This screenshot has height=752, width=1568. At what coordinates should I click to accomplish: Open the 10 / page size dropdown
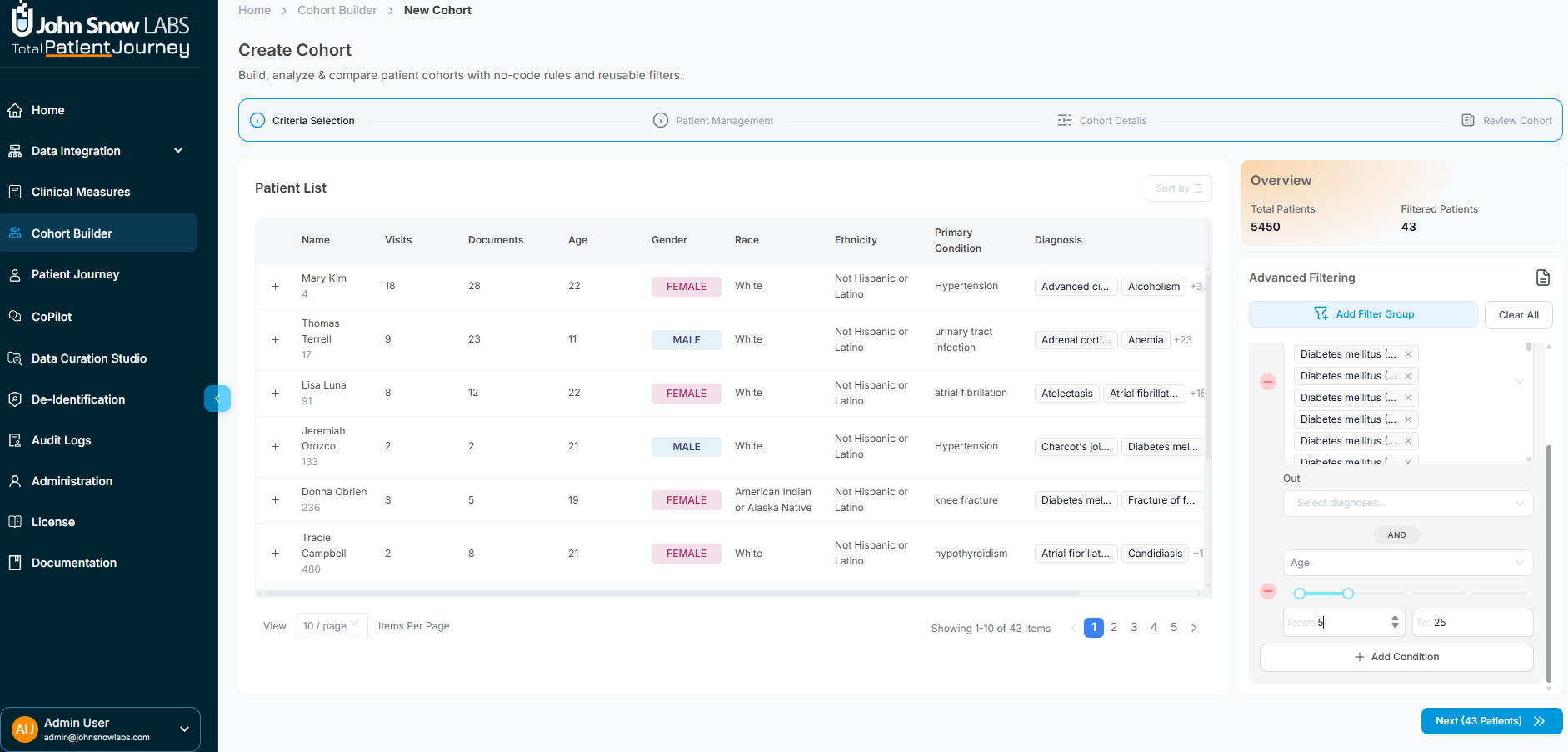click(332, 626)
